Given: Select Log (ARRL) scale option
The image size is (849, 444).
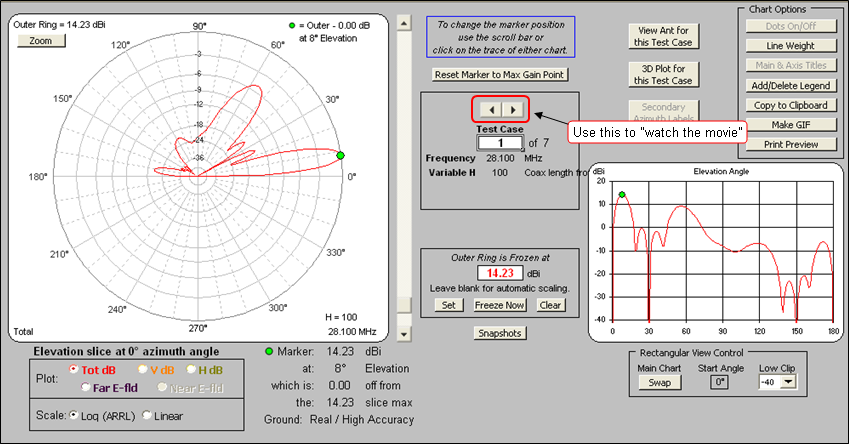Looking at the screenshot, I should [73, 415].
